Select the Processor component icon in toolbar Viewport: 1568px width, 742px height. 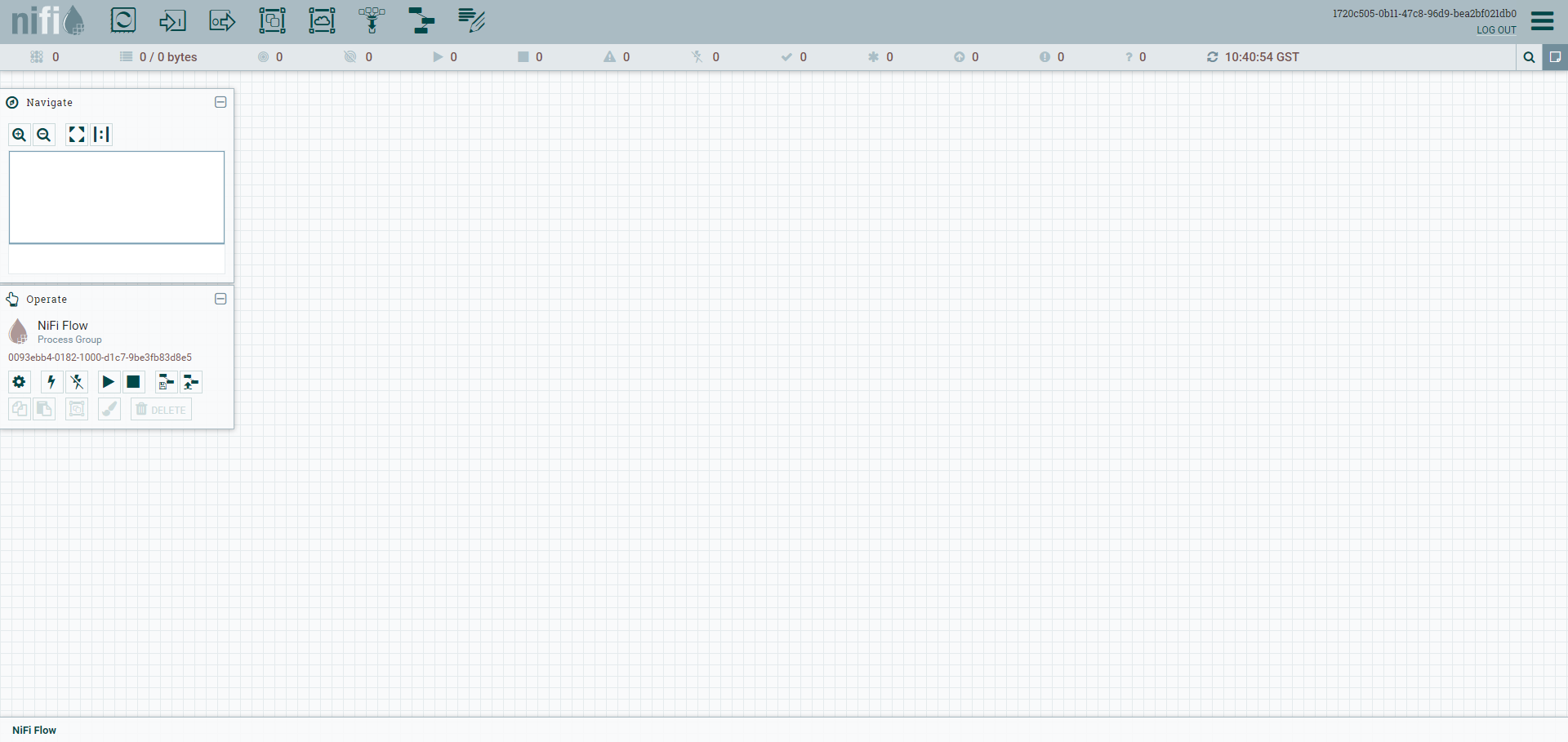pos(123,20)
